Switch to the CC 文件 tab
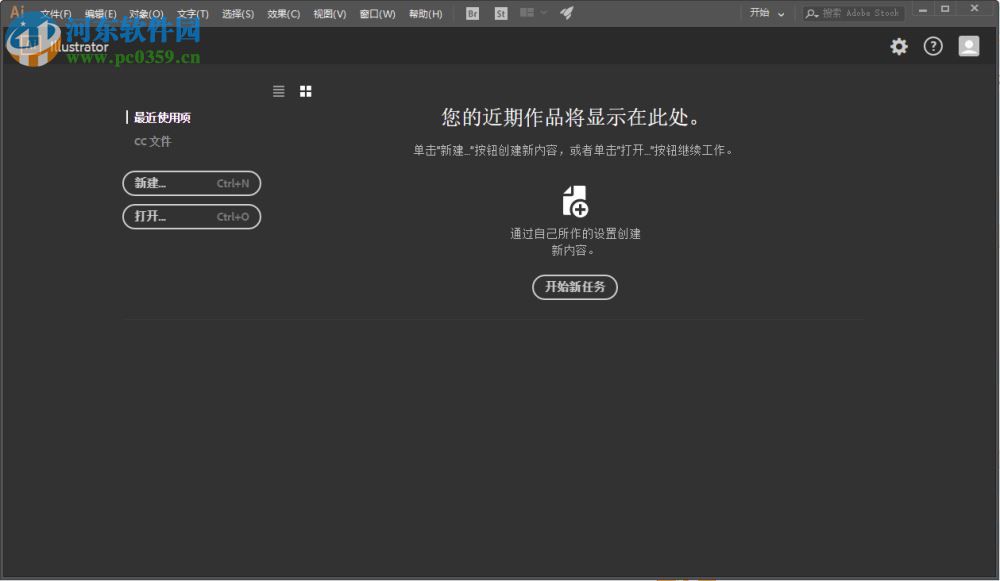Viewport: 1000px width, 581px height. point(152,141)
